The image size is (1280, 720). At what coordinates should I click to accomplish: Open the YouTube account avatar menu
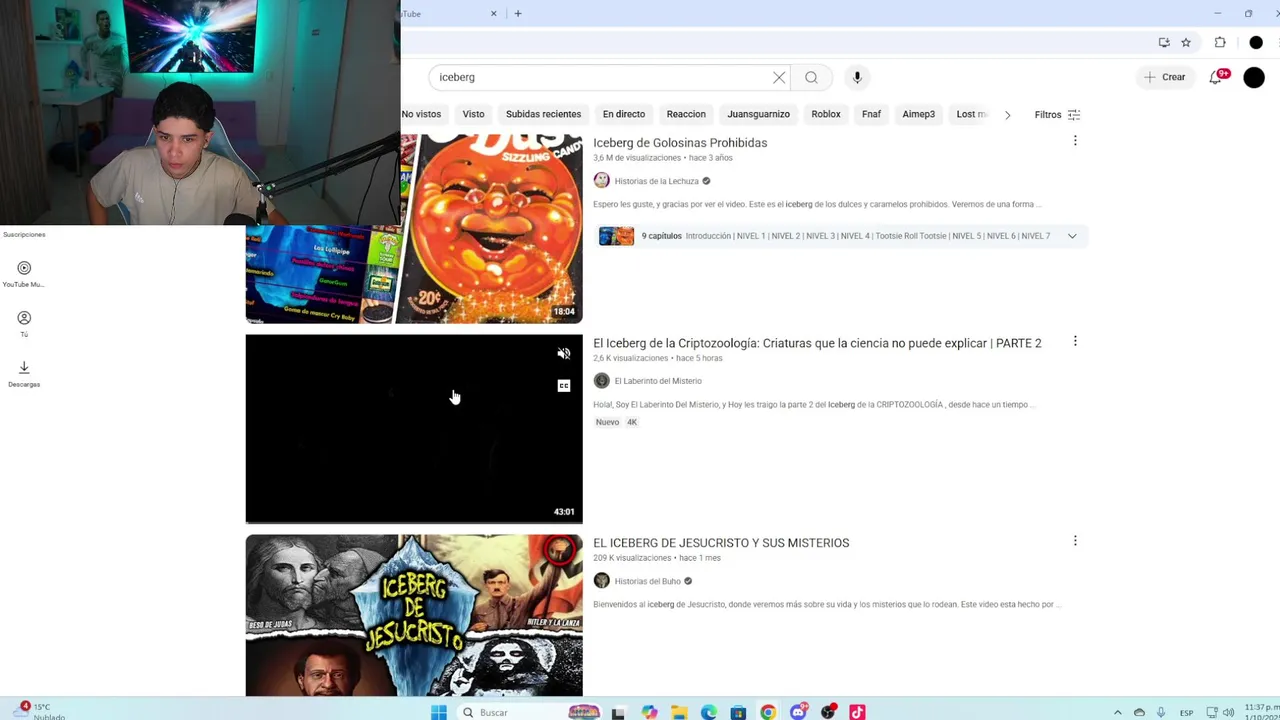tap(1254, 77)
